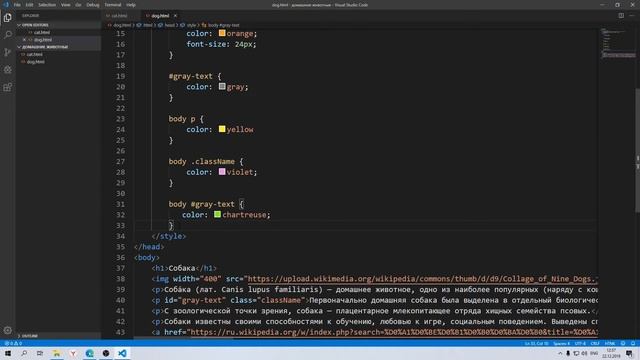The image size is (640, 360).
Task: Open the Help menu
Action: click(x=131, y=5)
